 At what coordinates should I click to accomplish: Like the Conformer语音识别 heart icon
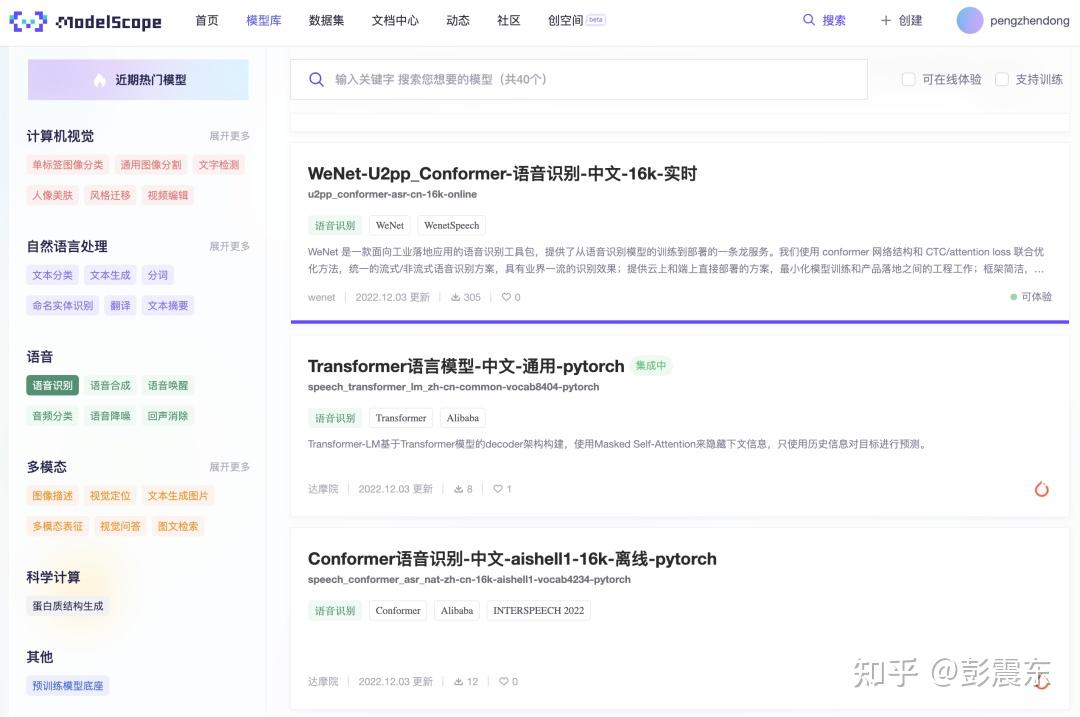(x=504, y=682)
